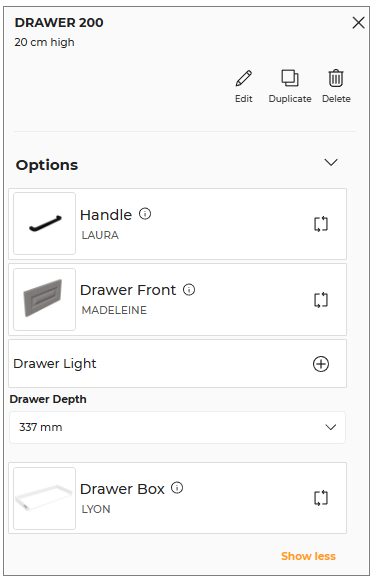Image resolution: width=374 pixels, height=579 pixels.
Task: Click the Drawer Light row label
Action: tap(55, 364)
